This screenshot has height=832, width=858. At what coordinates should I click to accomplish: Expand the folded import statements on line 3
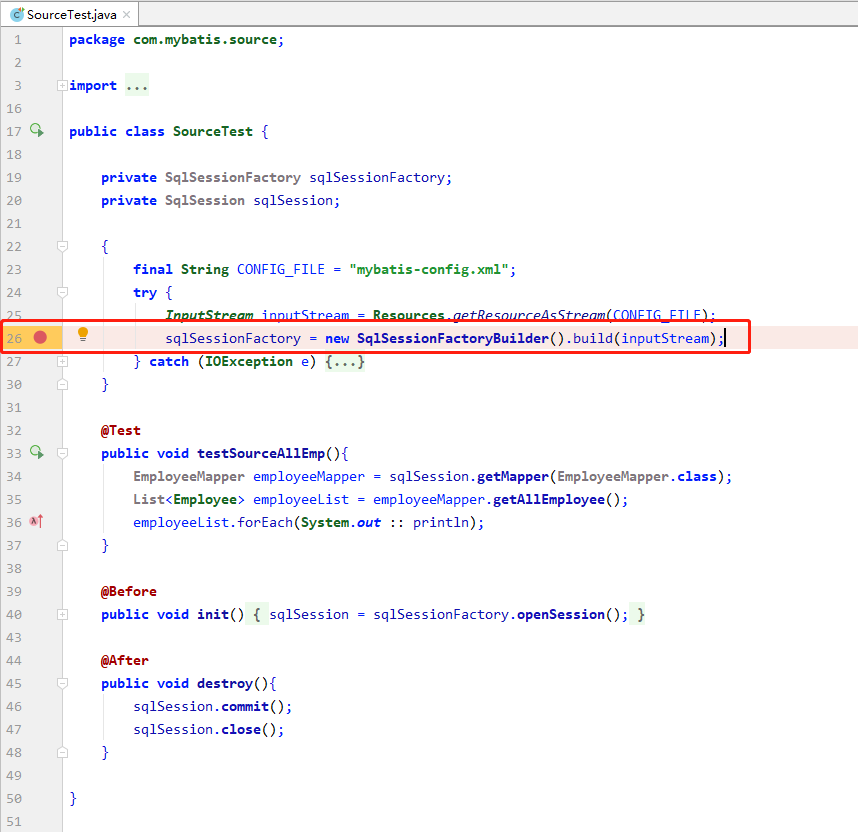(x=62, y=85)
